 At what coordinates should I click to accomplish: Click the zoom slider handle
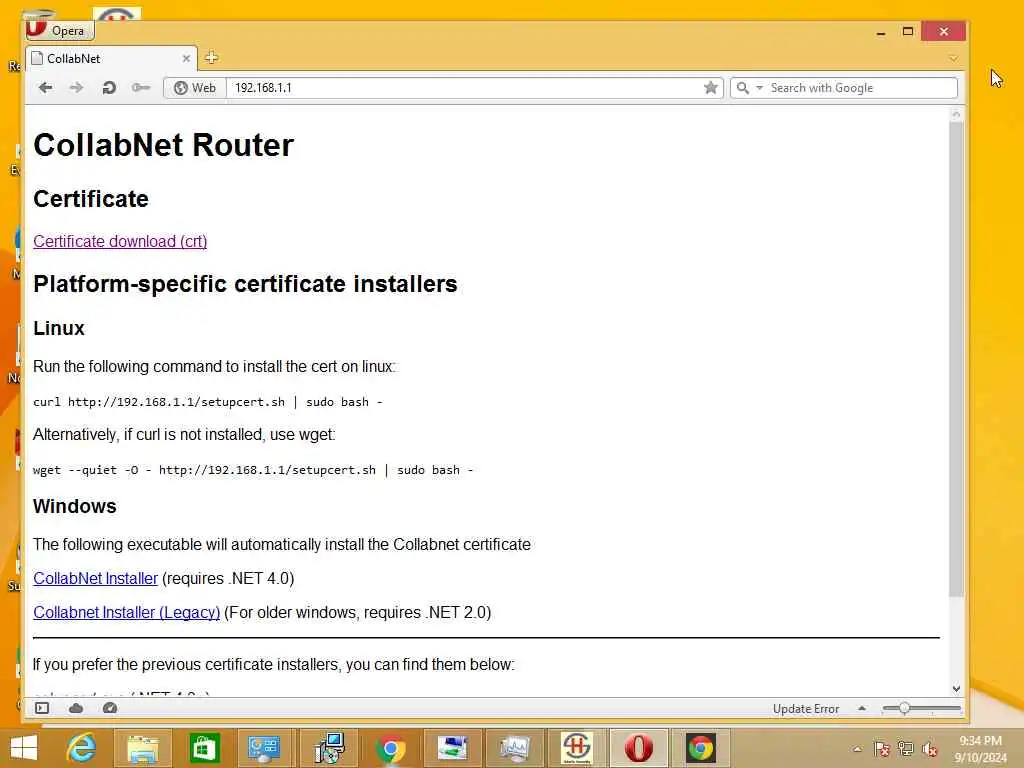tap(904, 708)
